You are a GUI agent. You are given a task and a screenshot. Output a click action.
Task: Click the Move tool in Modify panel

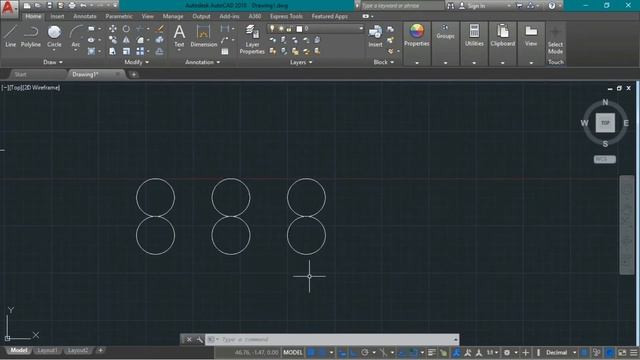[113, 29]
